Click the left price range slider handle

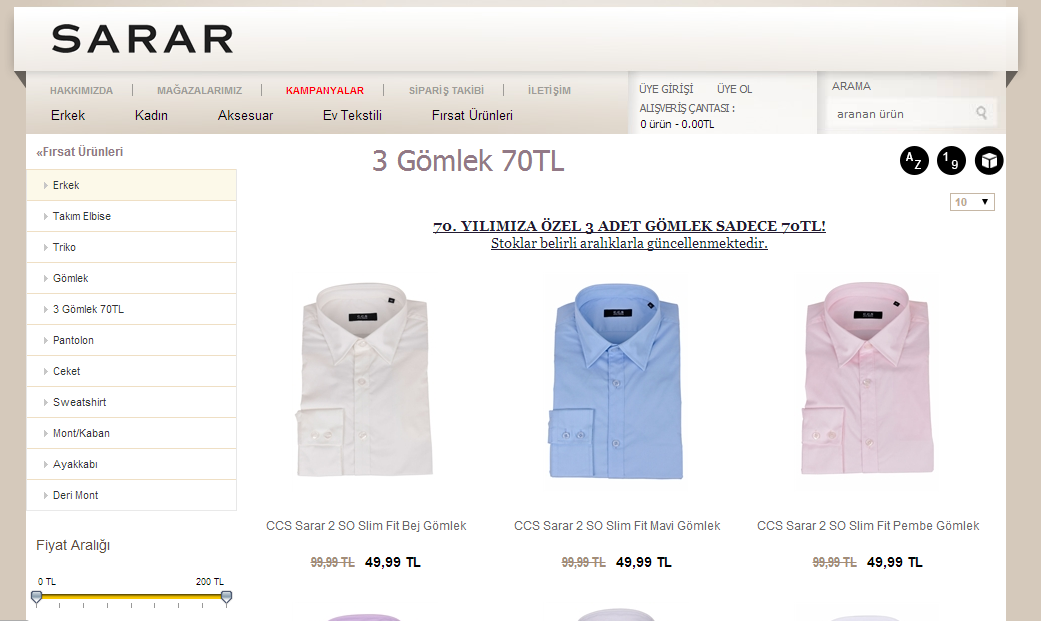pos(37,598)
